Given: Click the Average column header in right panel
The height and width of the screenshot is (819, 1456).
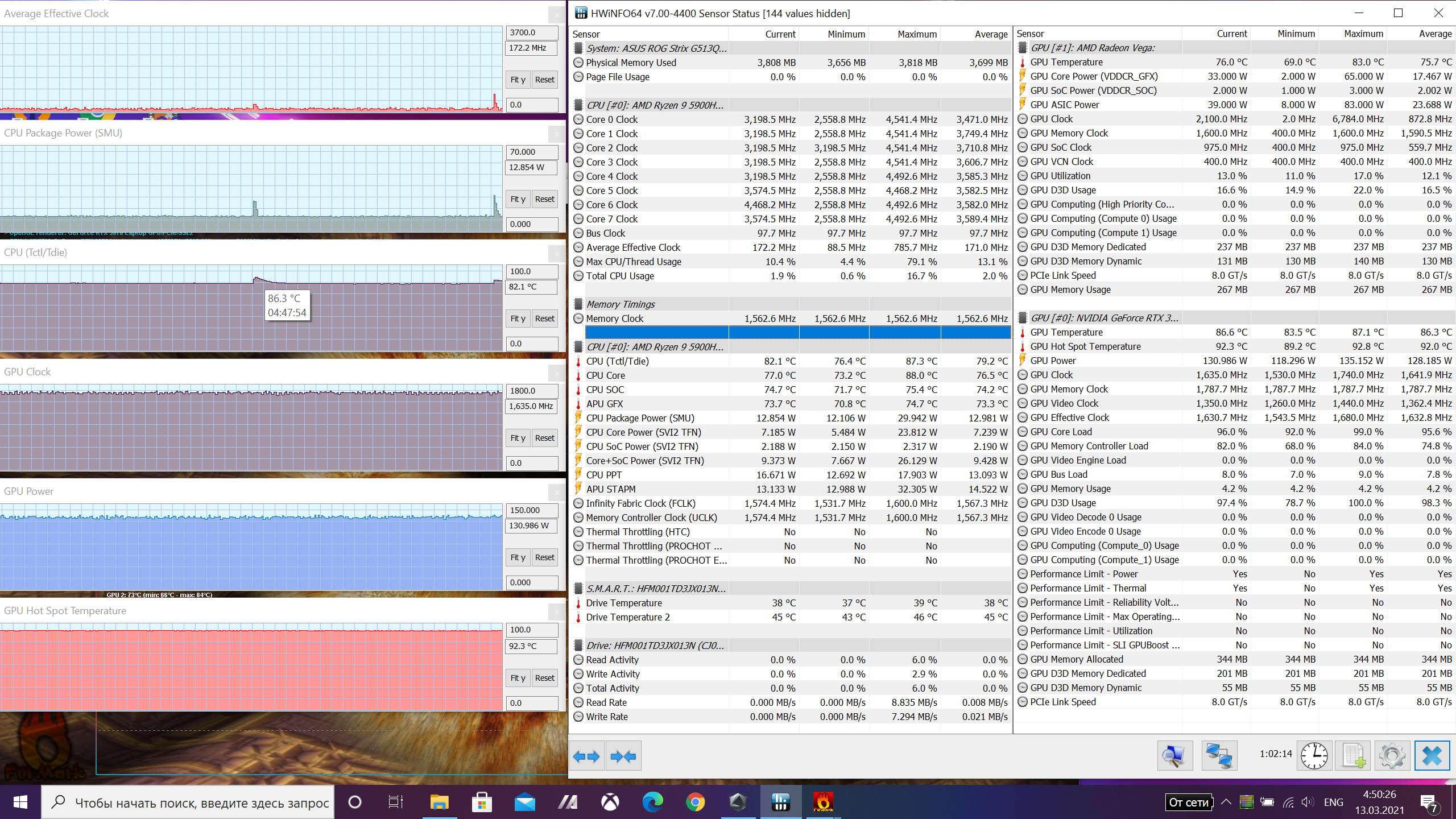Looking at the screenshot, I should coord(1421,34).
